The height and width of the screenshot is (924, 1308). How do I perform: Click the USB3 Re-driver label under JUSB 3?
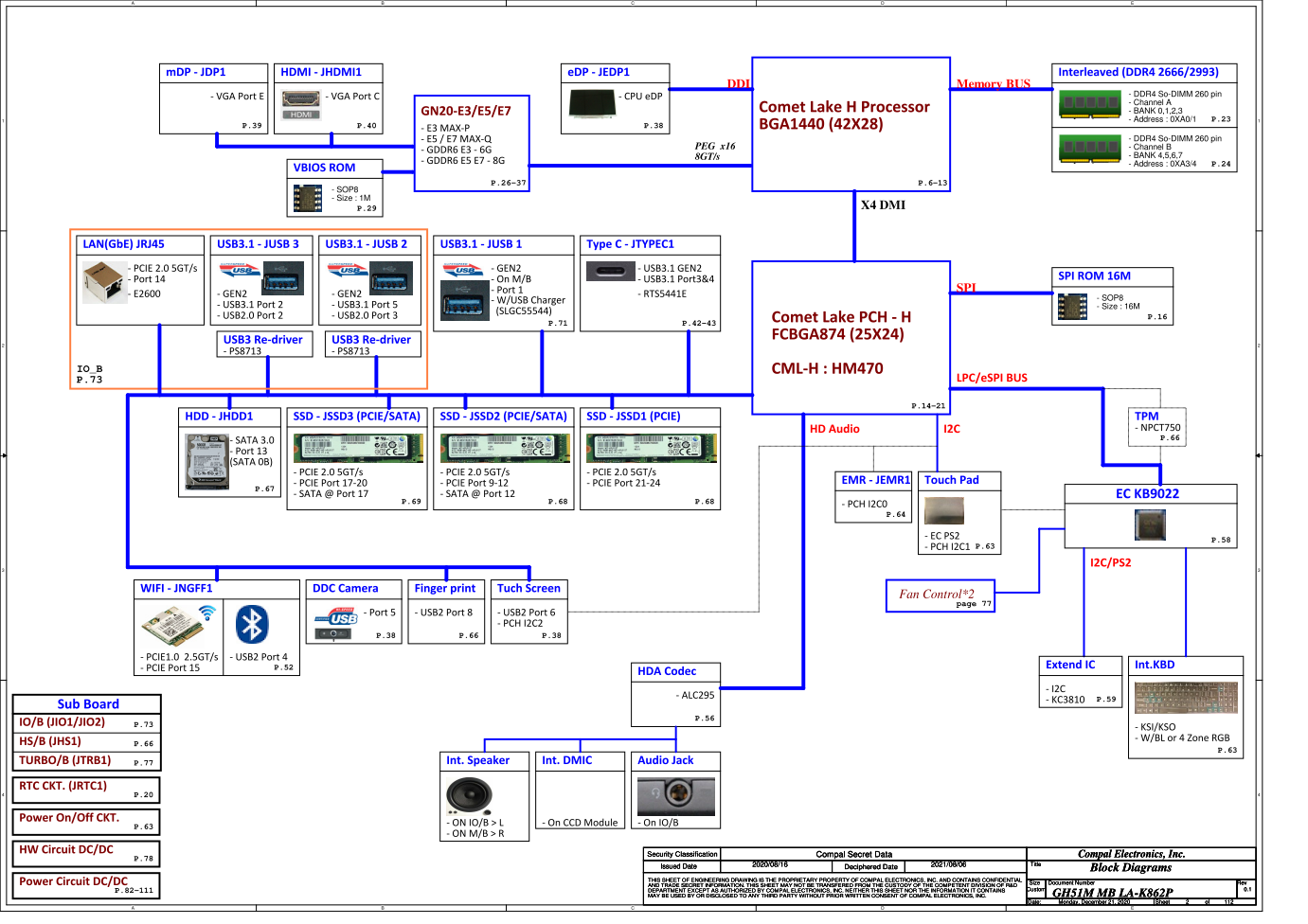tap(264, 339)
